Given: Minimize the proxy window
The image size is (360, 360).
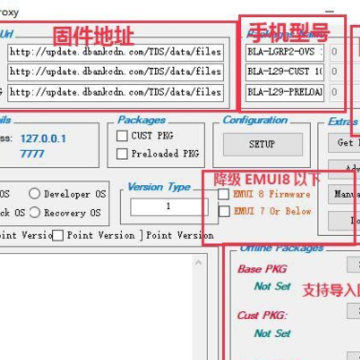Looking at the screenshot, I should [x=330, y=12].
